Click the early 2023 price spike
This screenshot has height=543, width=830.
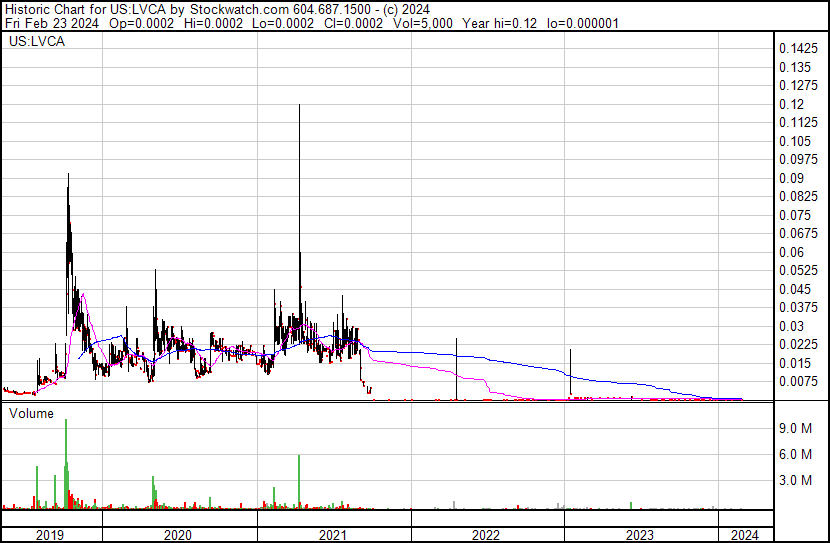pyautogui.click(x=570, y=372)
